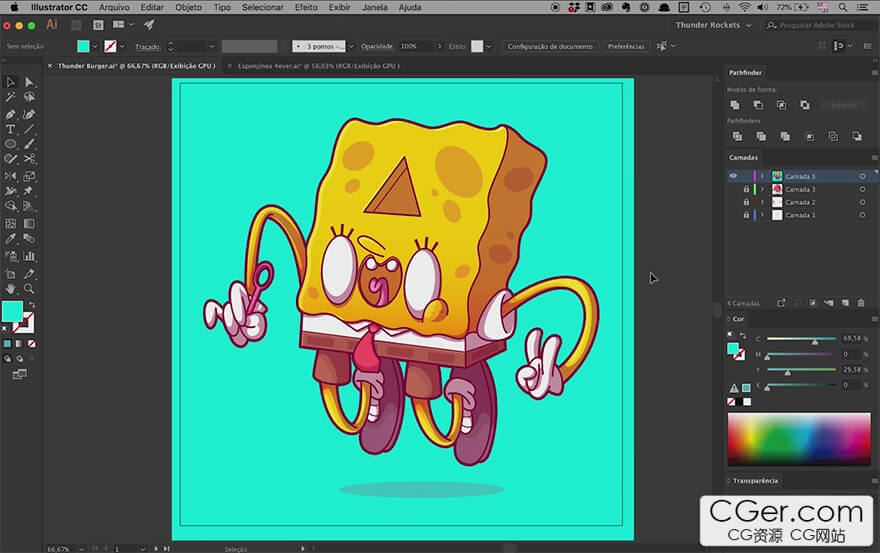
Task: Select the Scissors tool
Action: coord(29,159)
